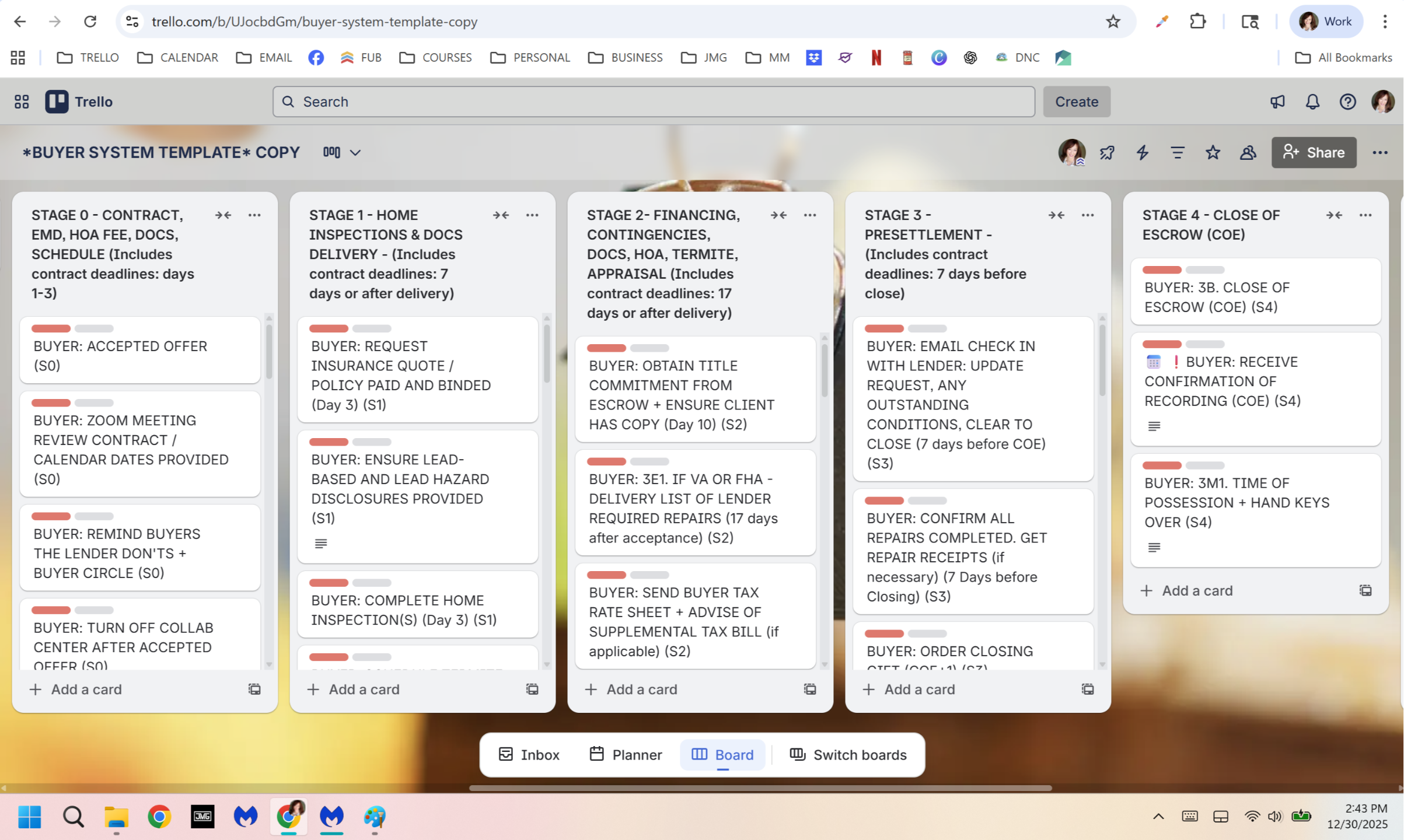1404x840 pixels.
Task: Click the automation lightning bolt icon
Action: 1142,152
